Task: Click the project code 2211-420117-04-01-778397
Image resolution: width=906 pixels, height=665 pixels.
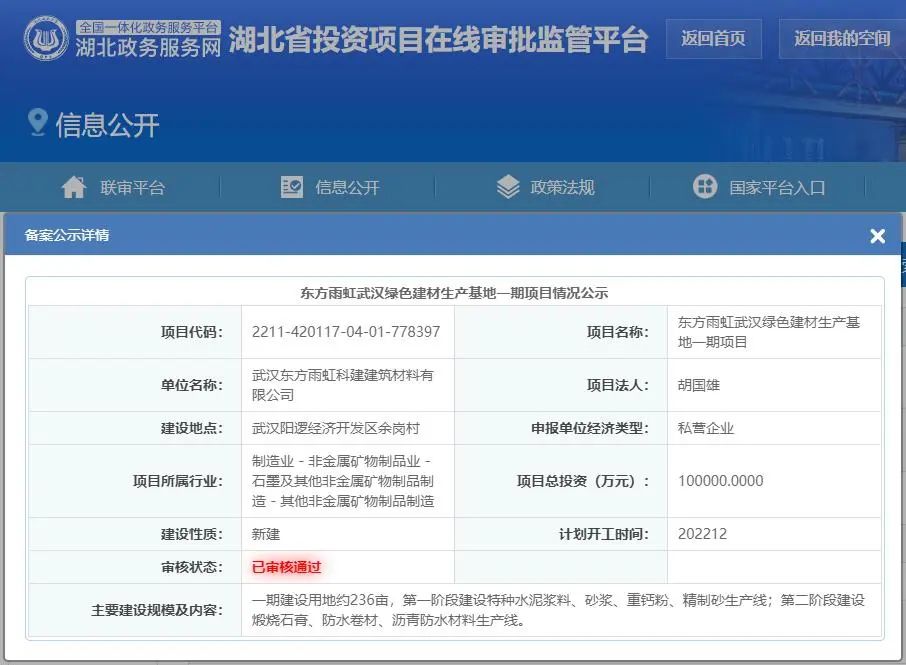Action: 346,332
